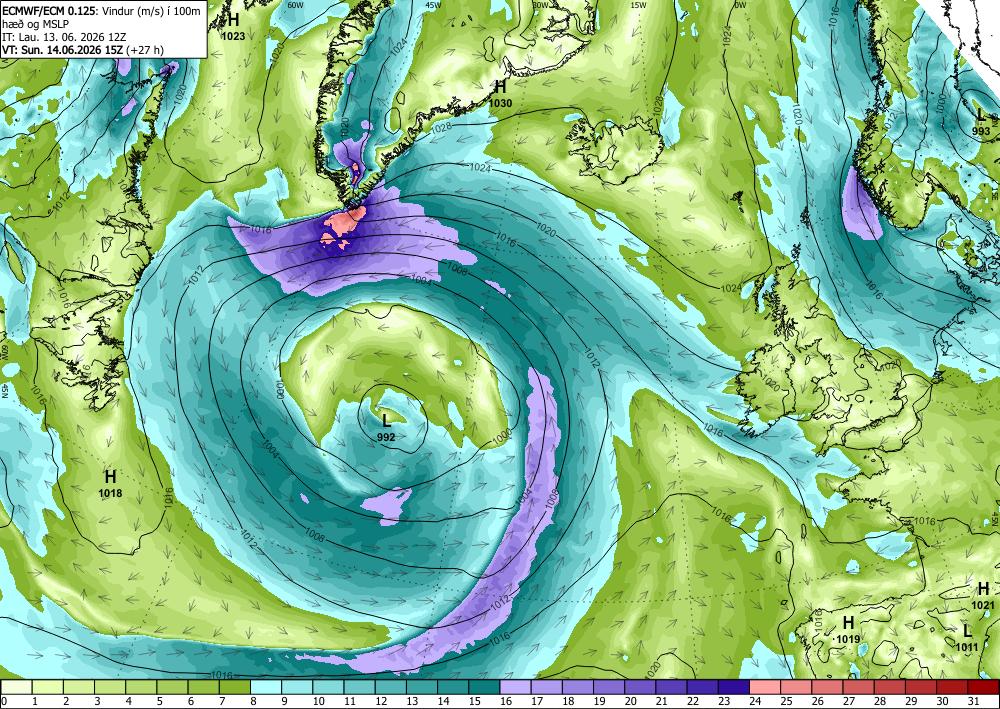
Task: Select the L 1011 low pressure marker
Action: tap(967, 638)
